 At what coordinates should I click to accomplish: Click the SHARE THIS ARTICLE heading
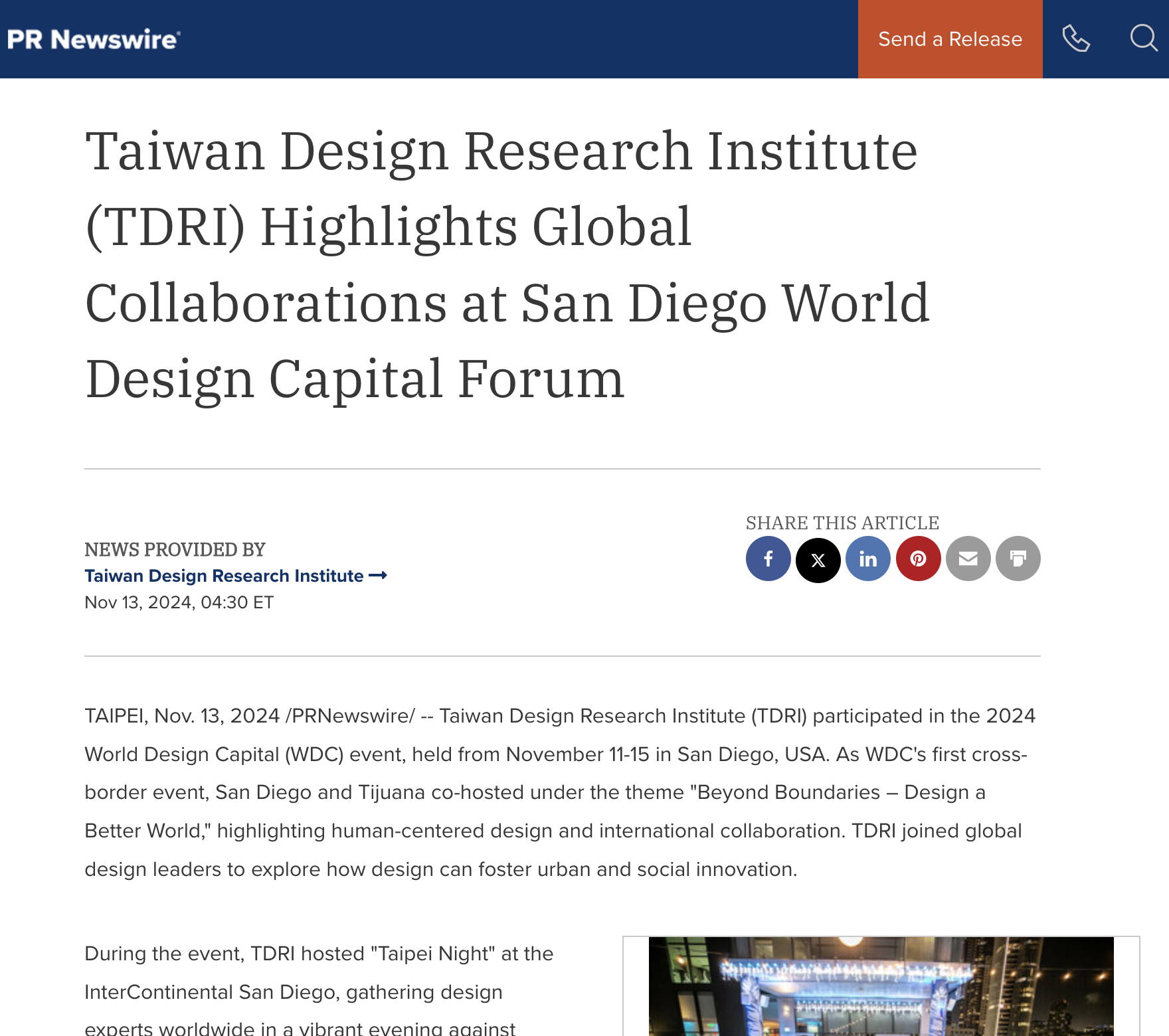click(x=842, y=523)
